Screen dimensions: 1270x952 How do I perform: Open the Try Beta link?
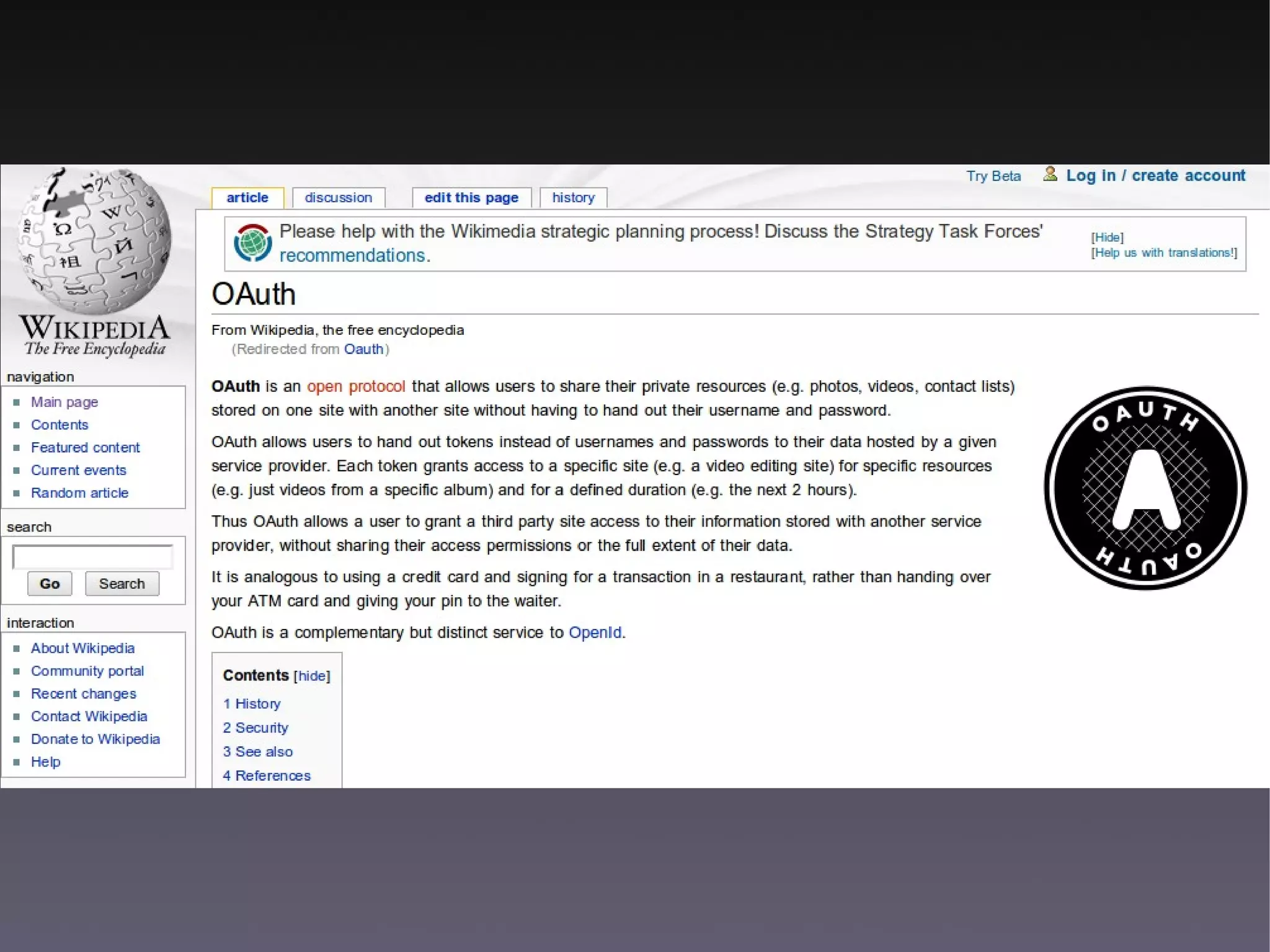(x=993, y=176)
